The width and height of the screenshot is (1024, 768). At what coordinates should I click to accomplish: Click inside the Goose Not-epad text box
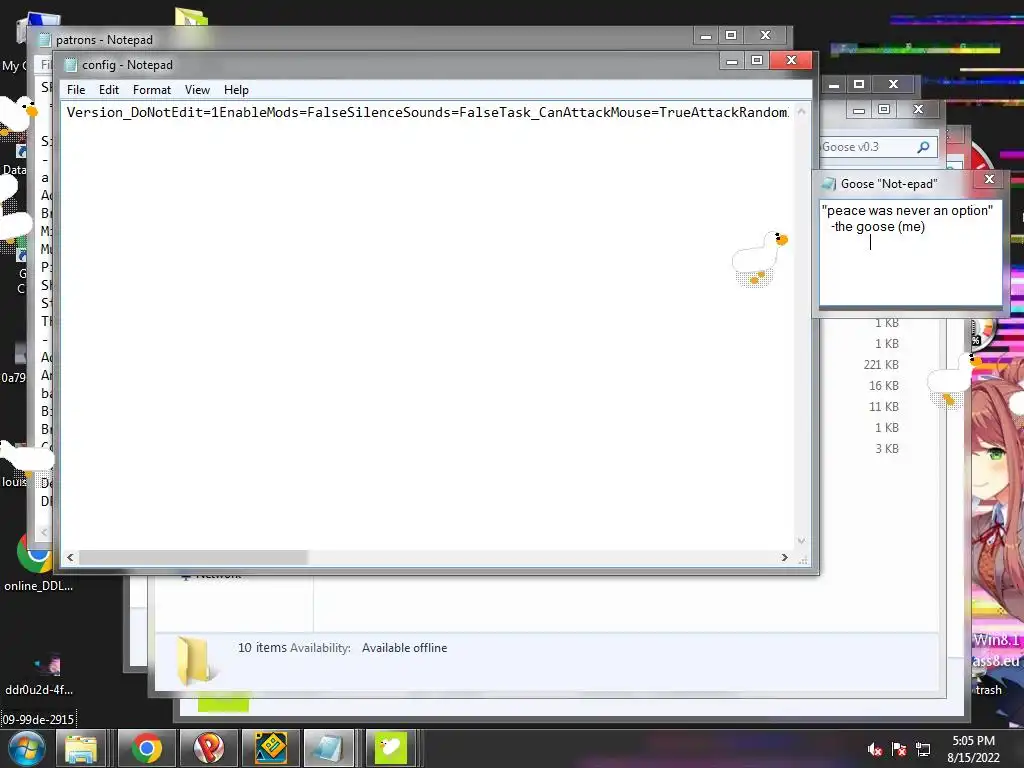910,253
